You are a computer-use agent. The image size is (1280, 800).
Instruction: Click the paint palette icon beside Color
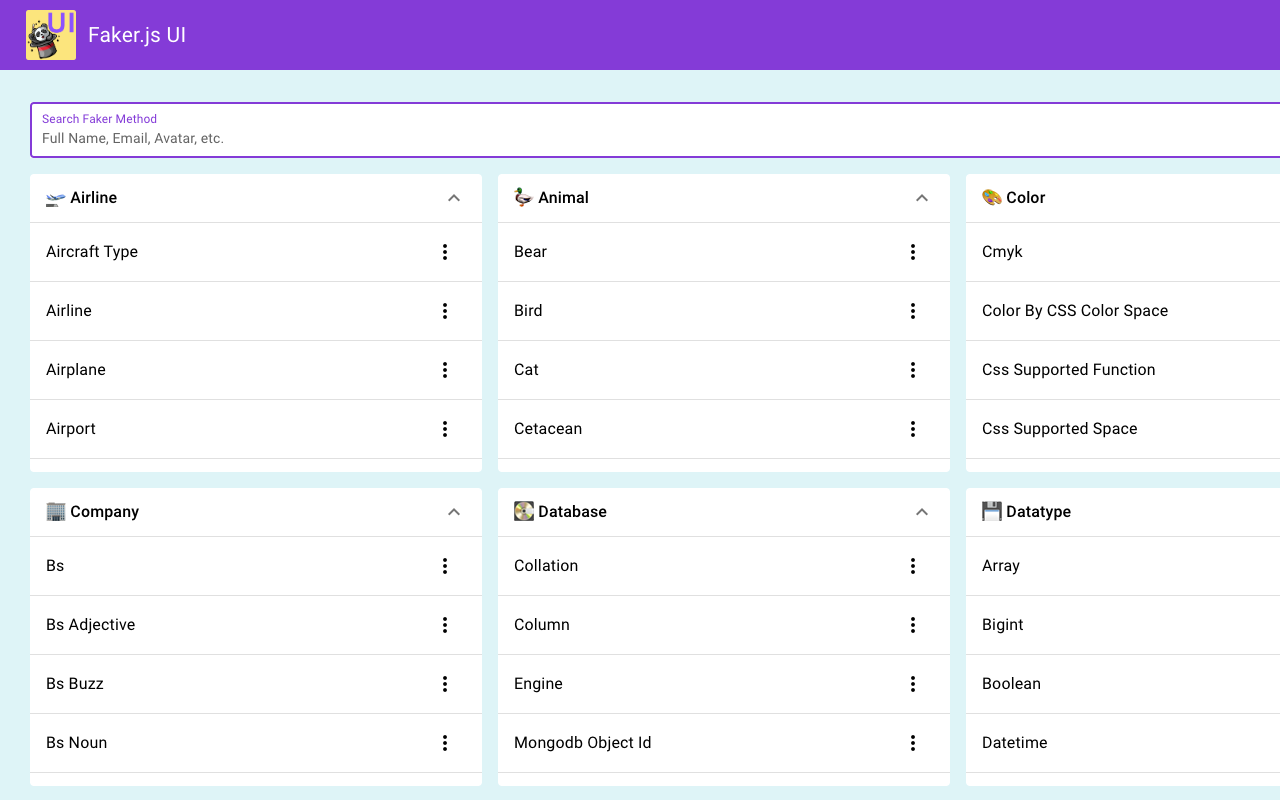click(991, 198)
